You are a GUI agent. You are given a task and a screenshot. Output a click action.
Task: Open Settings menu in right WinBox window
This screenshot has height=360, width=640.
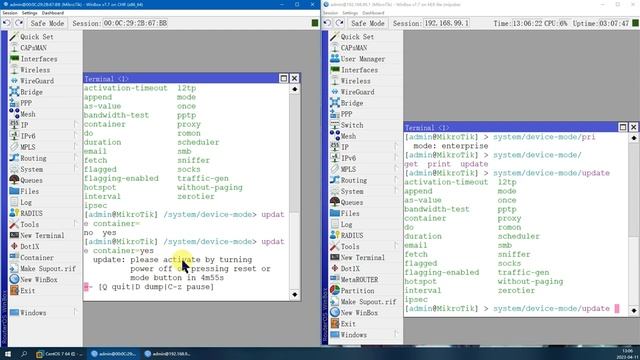[x=350, y=13]
